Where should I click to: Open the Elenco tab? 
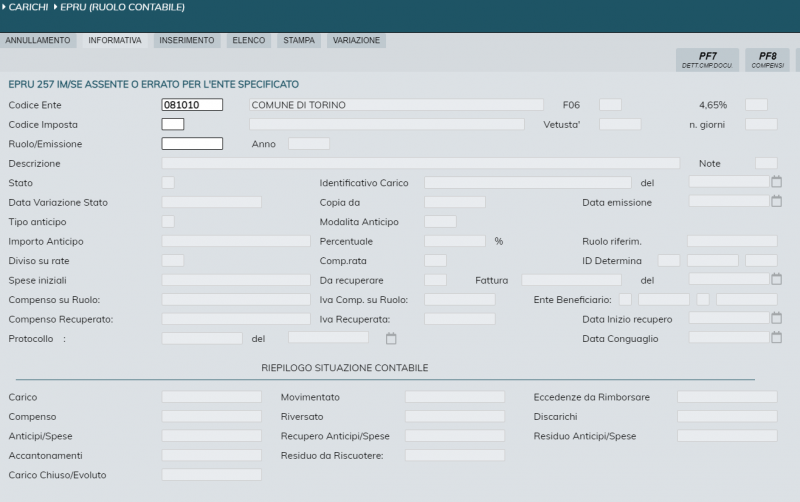click(x=248, y=41)
